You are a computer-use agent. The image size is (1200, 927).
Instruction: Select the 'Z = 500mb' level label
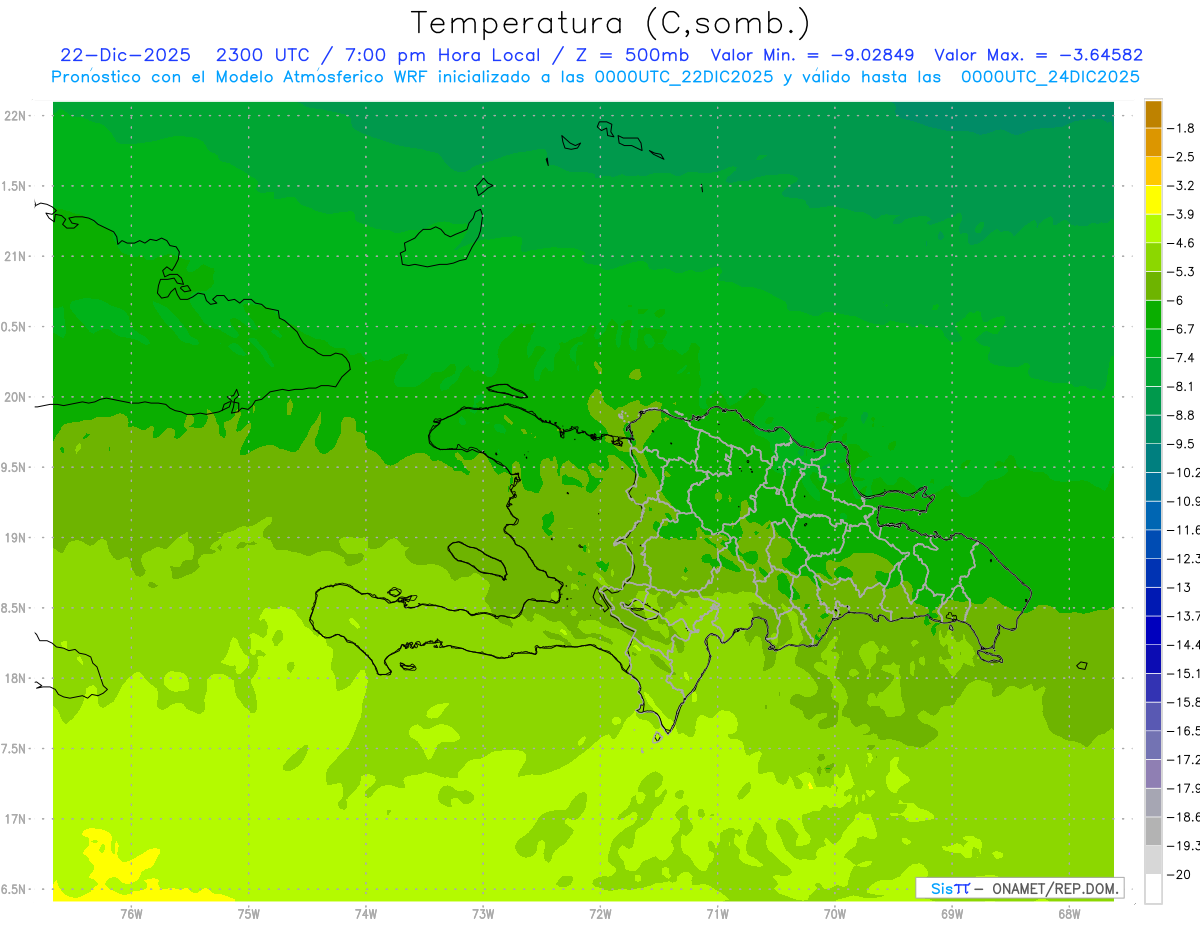coord(626,55)
